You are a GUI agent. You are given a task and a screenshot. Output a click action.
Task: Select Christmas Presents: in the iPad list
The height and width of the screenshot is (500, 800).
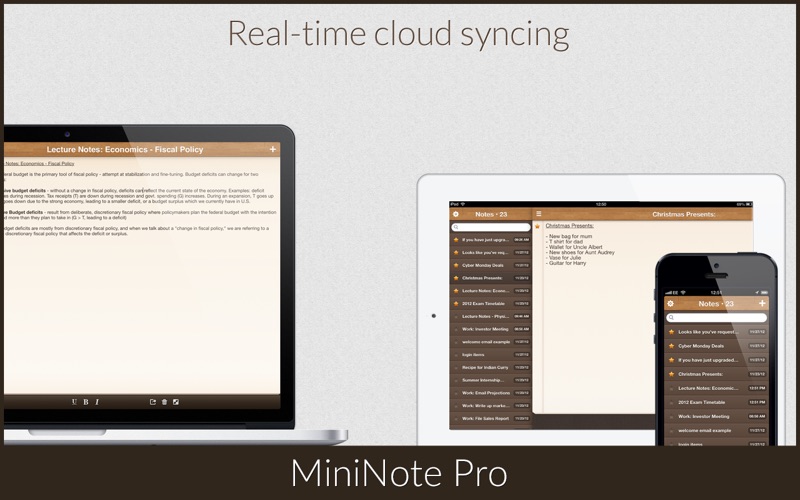coord(491,278)
